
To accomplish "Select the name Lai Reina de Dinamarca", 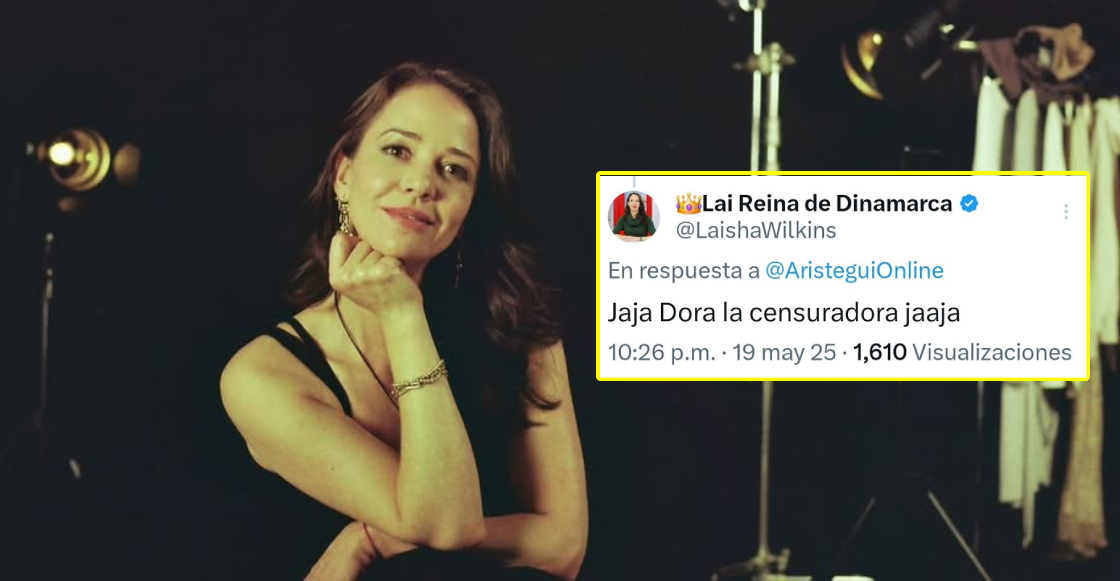I will point(827,204).
